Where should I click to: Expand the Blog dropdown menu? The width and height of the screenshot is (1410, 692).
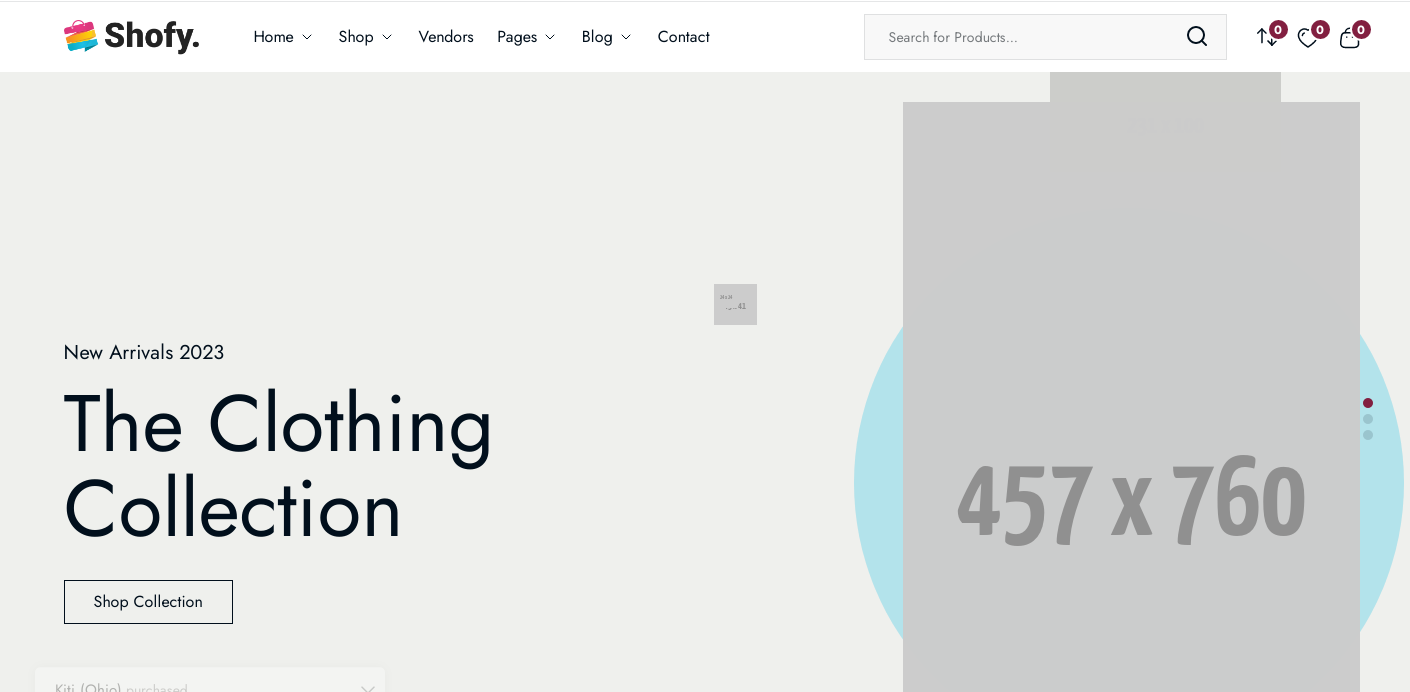pos(606,37)
